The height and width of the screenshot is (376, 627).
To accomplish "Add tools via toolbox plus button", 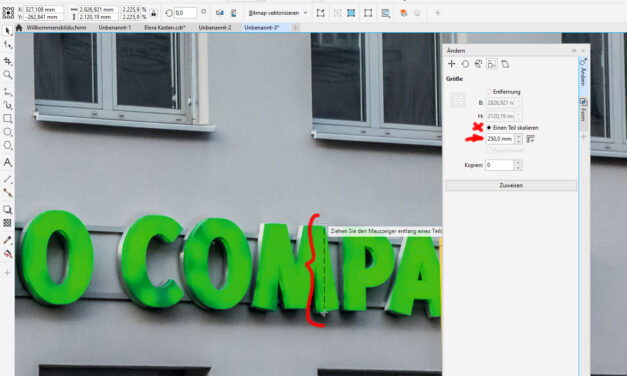I will tap(7, 273).
